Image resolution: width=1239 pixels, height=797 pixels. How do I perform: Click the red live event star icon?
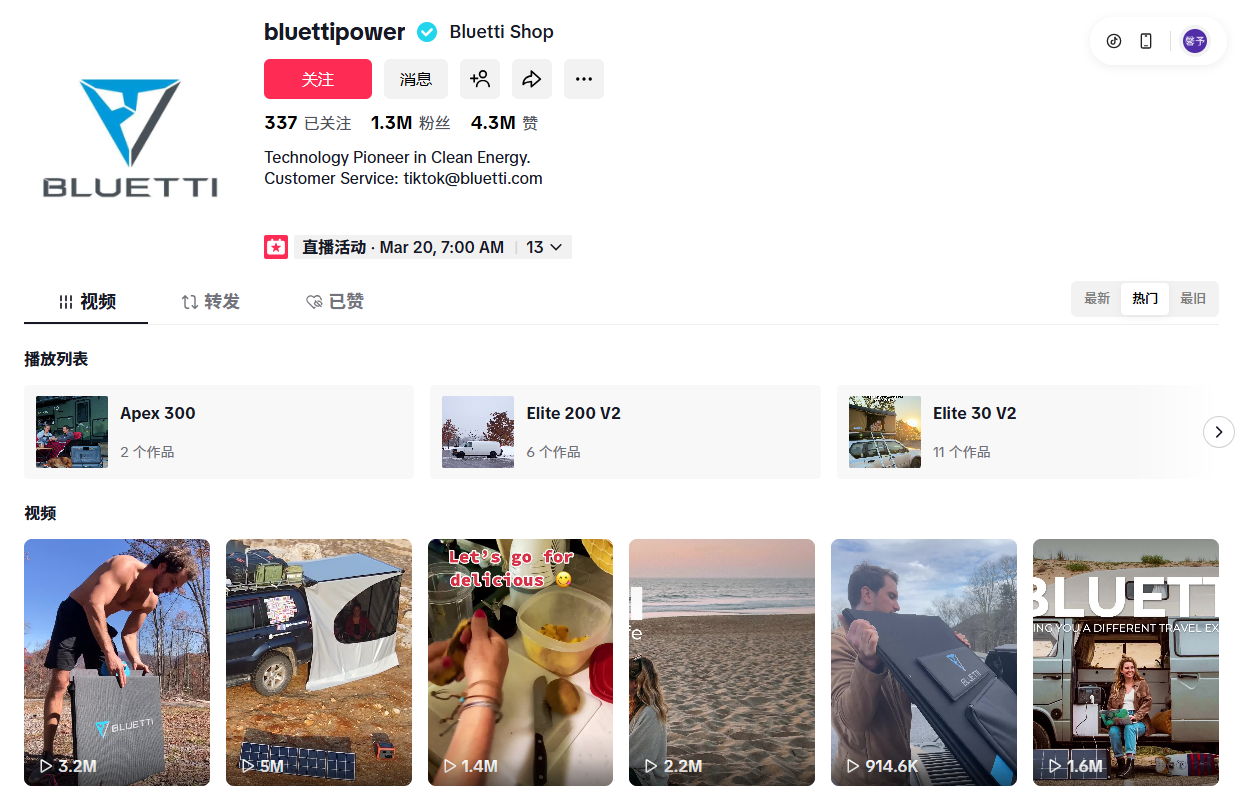[276, 247]
